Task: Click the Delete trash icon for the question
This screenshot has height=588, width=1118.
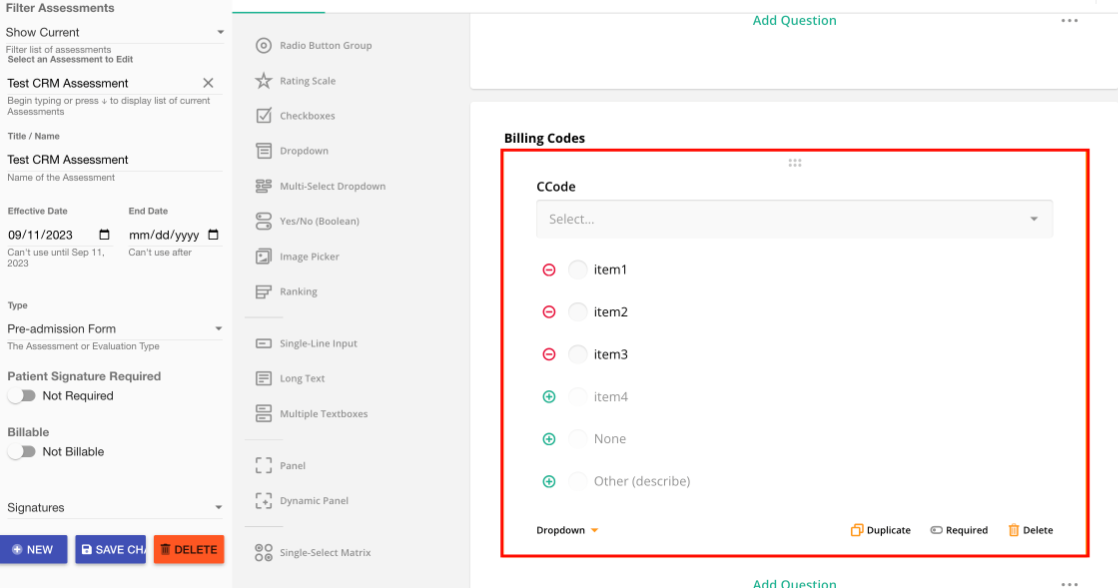Action: pos(1014,530)
